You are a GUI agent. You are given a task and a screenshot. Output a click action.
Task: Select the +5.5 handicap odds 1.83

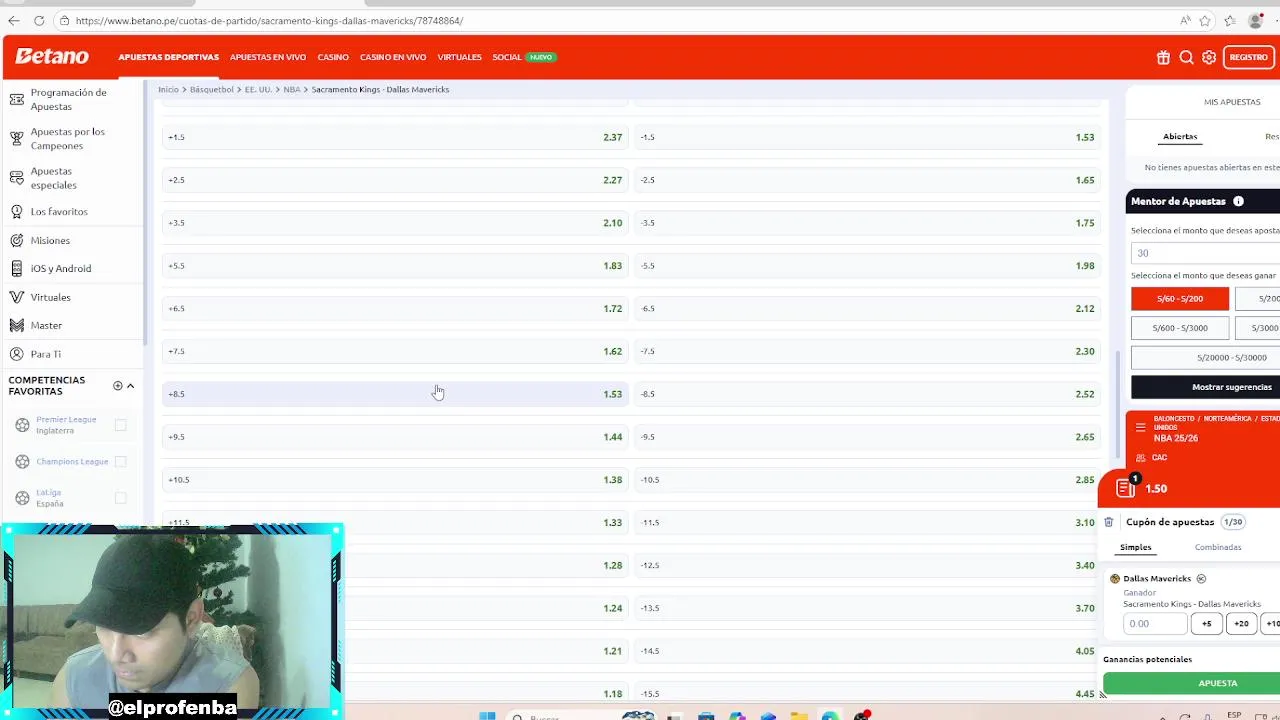[x=395, y=266]
